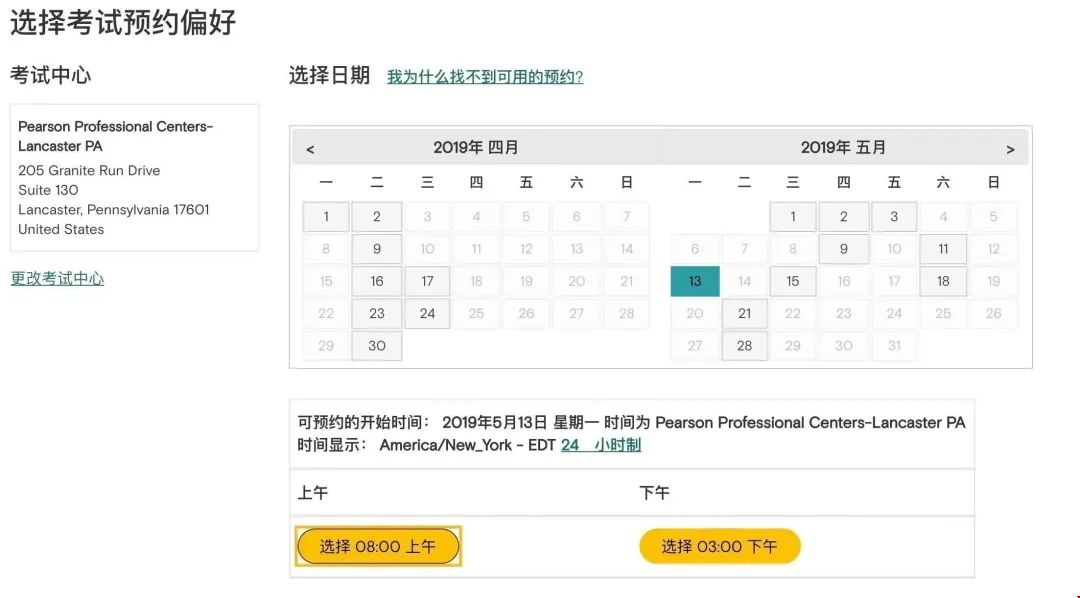This screenshot has width=1080, height=598.
Task: Click address line 205 Granite Run Drive
Action: click(89, 170)
